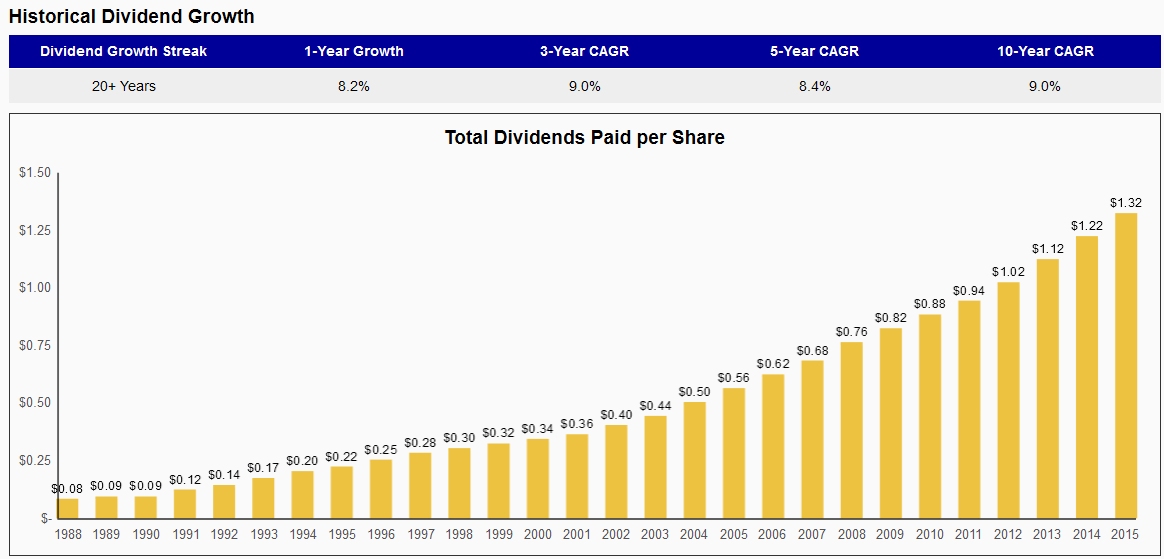Click the 5-Year CAGR column header
Screen dimensions: 1164x559
(x=814, y=52)
